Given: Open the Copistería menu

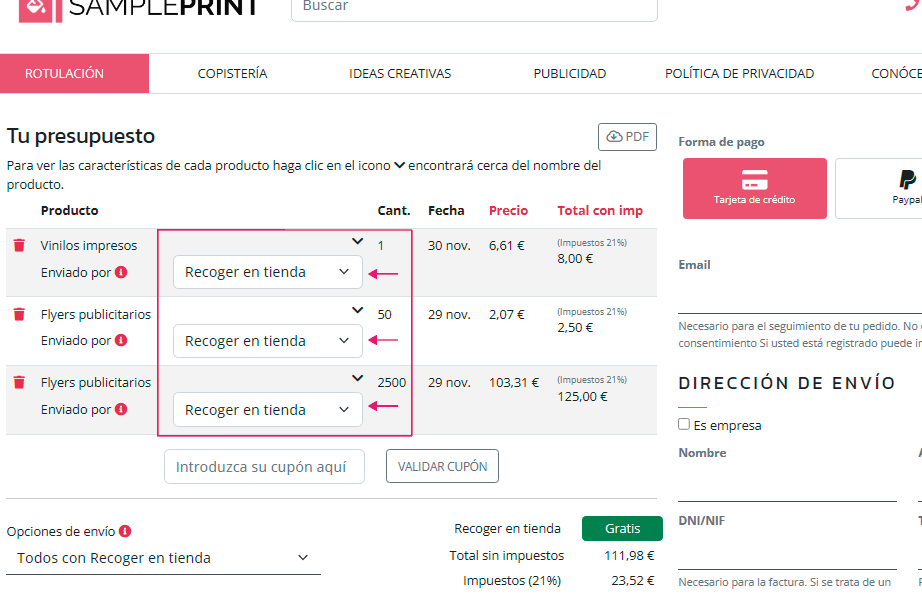Looking at the screenshot, I should point(232,73).
